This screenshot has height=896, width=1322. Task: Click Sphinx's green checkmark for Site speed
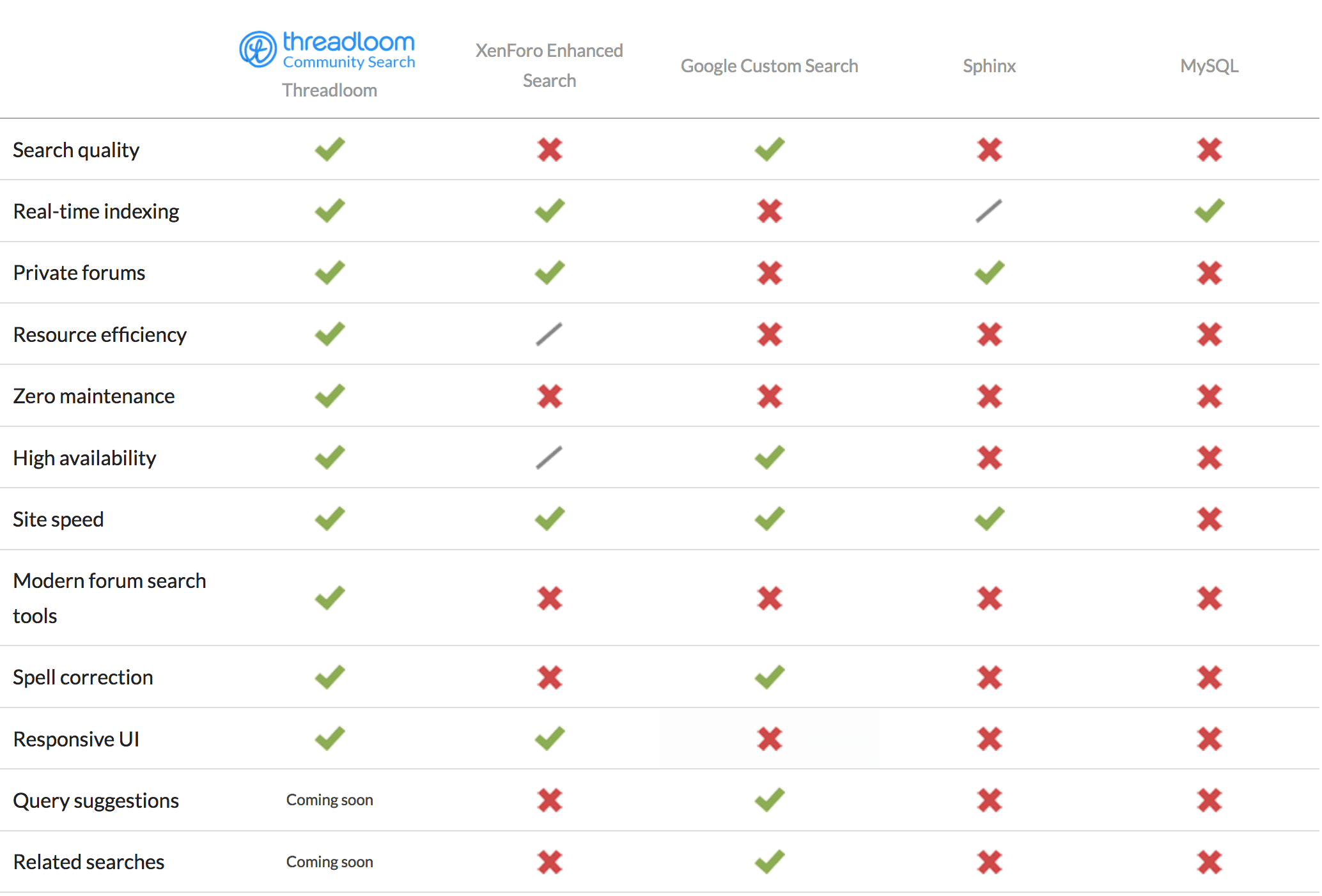(x=990, y=519)
